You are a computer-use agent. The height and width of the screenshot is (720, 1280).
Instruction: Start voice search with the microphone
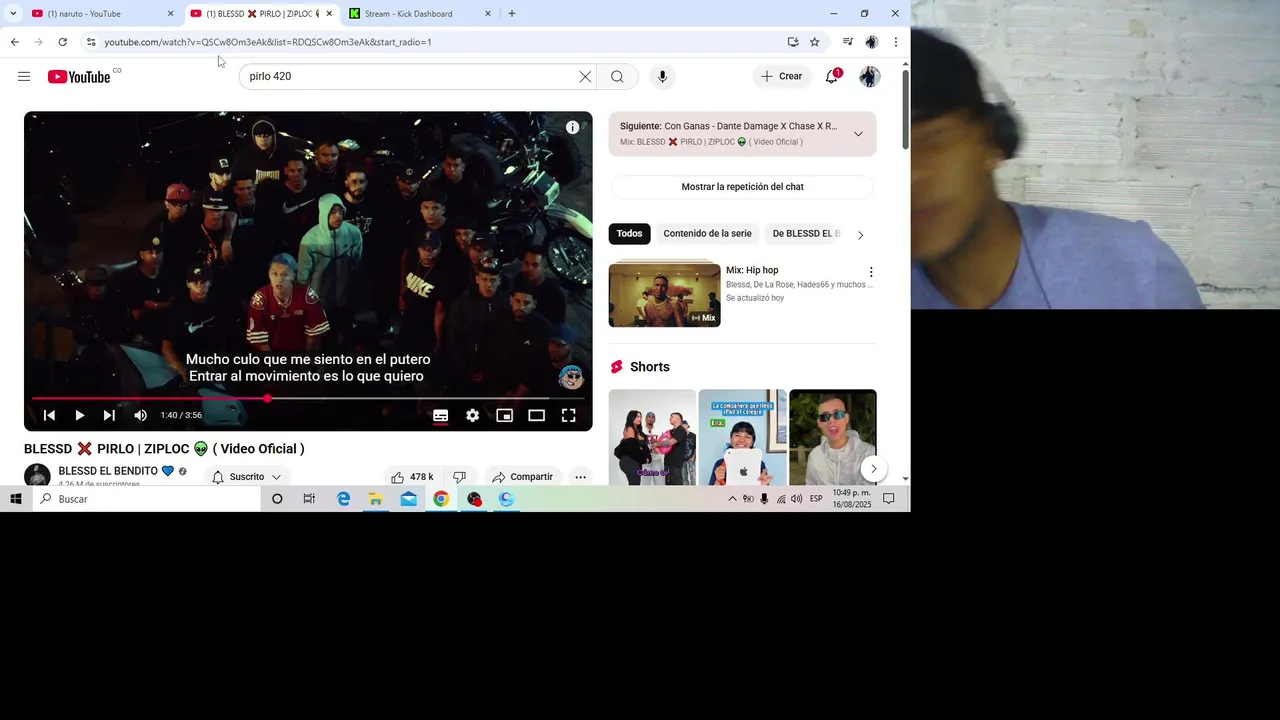(x=662, y=76)
